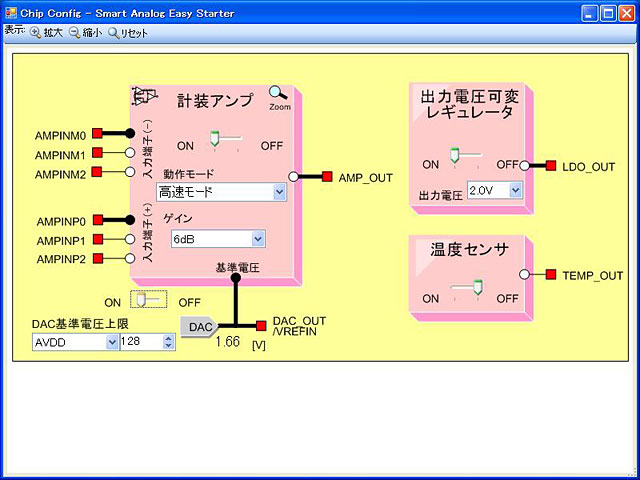The image size is (640, 480).
Task: Click 拡大 zoom in toolbar button
Action: (x=47, y=33)
